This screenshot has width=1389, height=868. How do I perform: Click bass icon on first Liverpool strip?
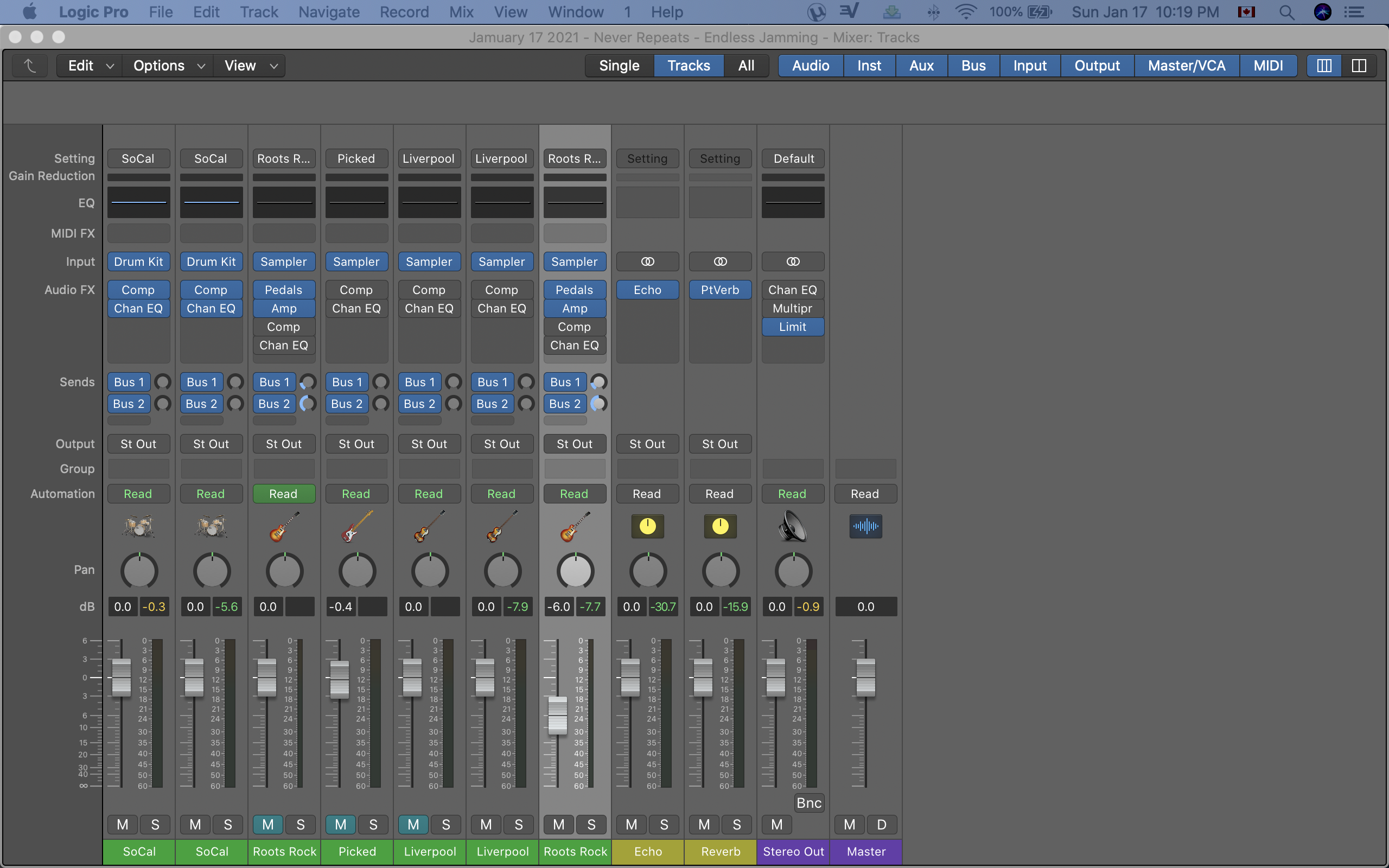click(x=429, y=526)
